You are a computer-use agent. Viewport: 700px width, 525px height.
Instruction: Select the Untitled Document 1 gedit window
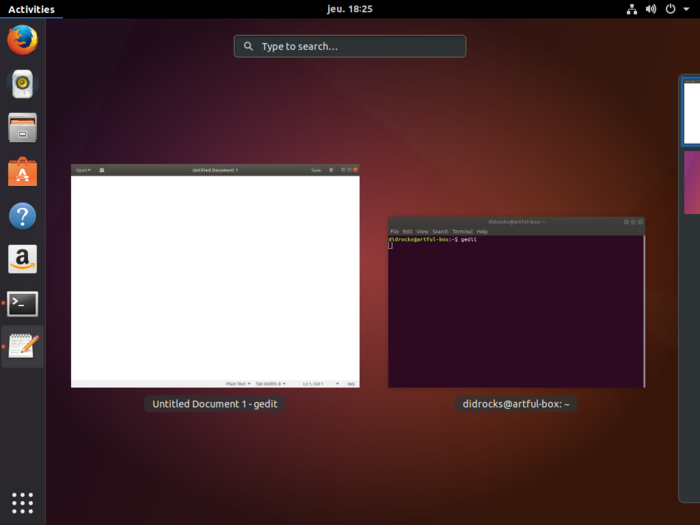(215, 276)
